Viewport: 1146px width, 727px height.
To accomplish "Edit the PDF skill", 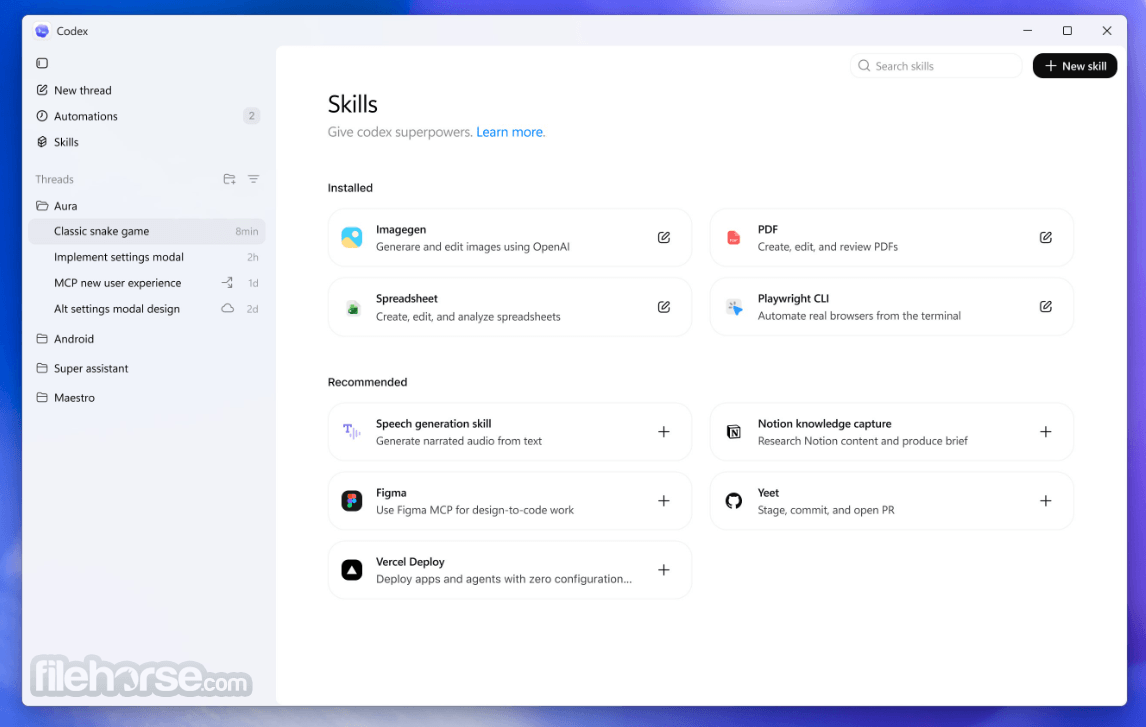I will 1046,237.
